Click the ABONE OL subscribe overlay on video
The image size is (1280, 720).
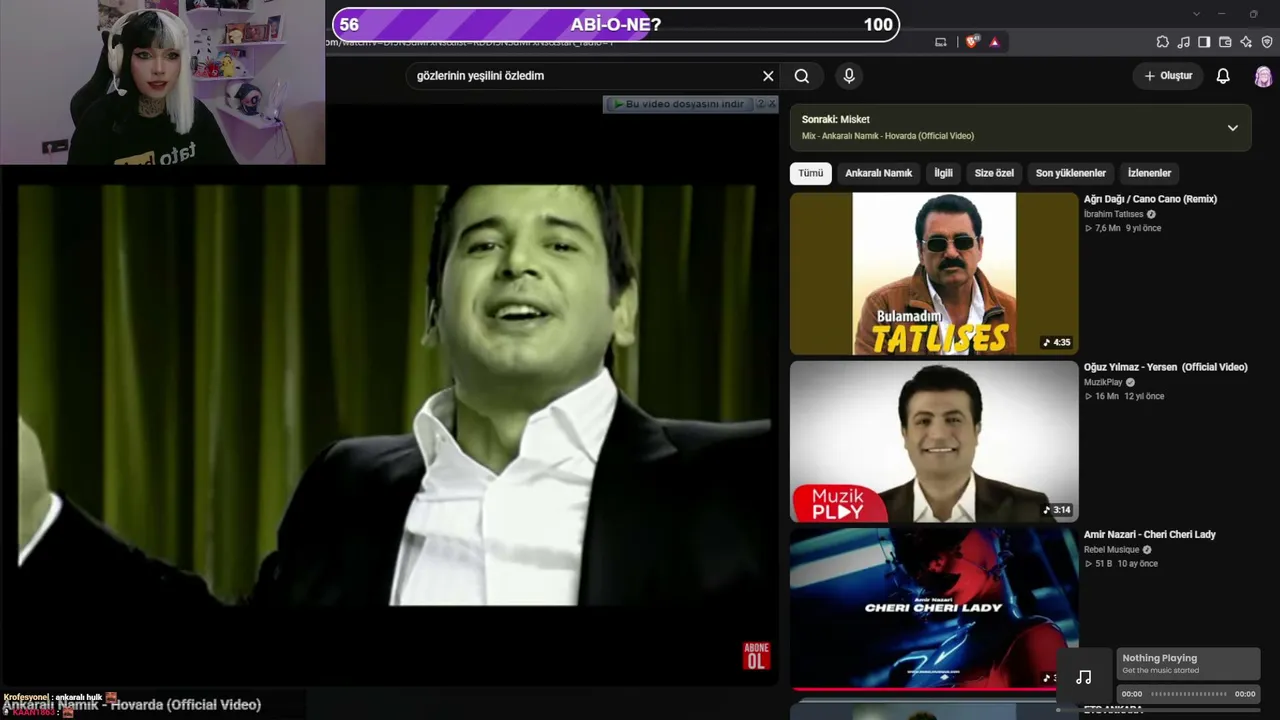pos(756,656)
